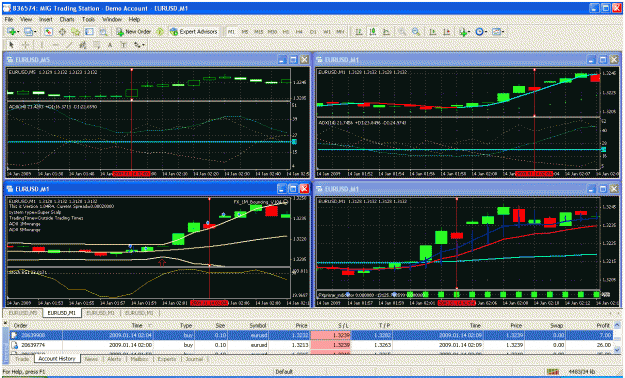This screenshot has height=378, width=625.
Task: Select the trendline tool
Action: click(x=69, y=45)
